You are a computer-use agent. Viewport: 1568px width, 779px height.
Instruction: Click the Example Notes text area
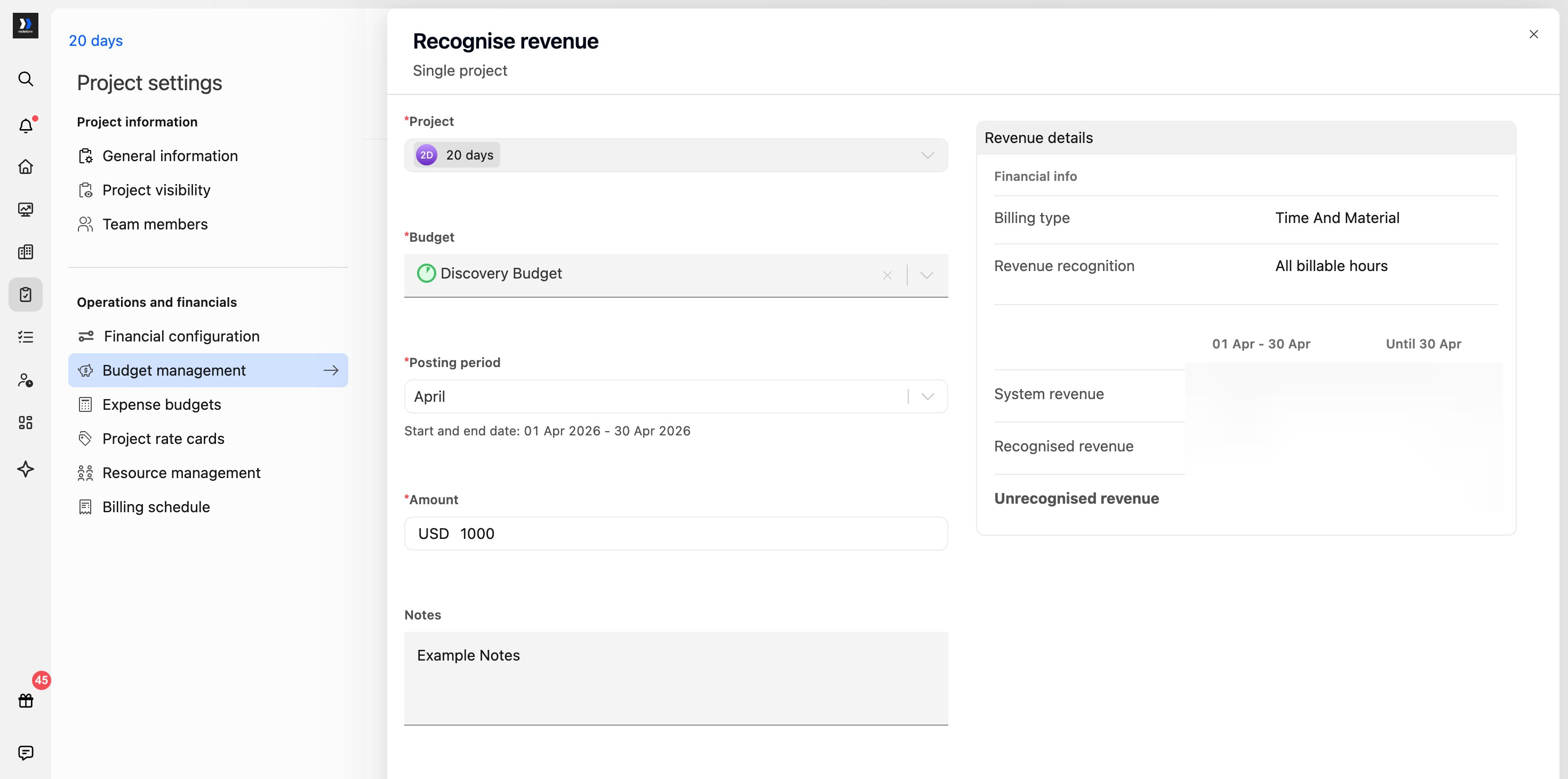coord(676,679)
